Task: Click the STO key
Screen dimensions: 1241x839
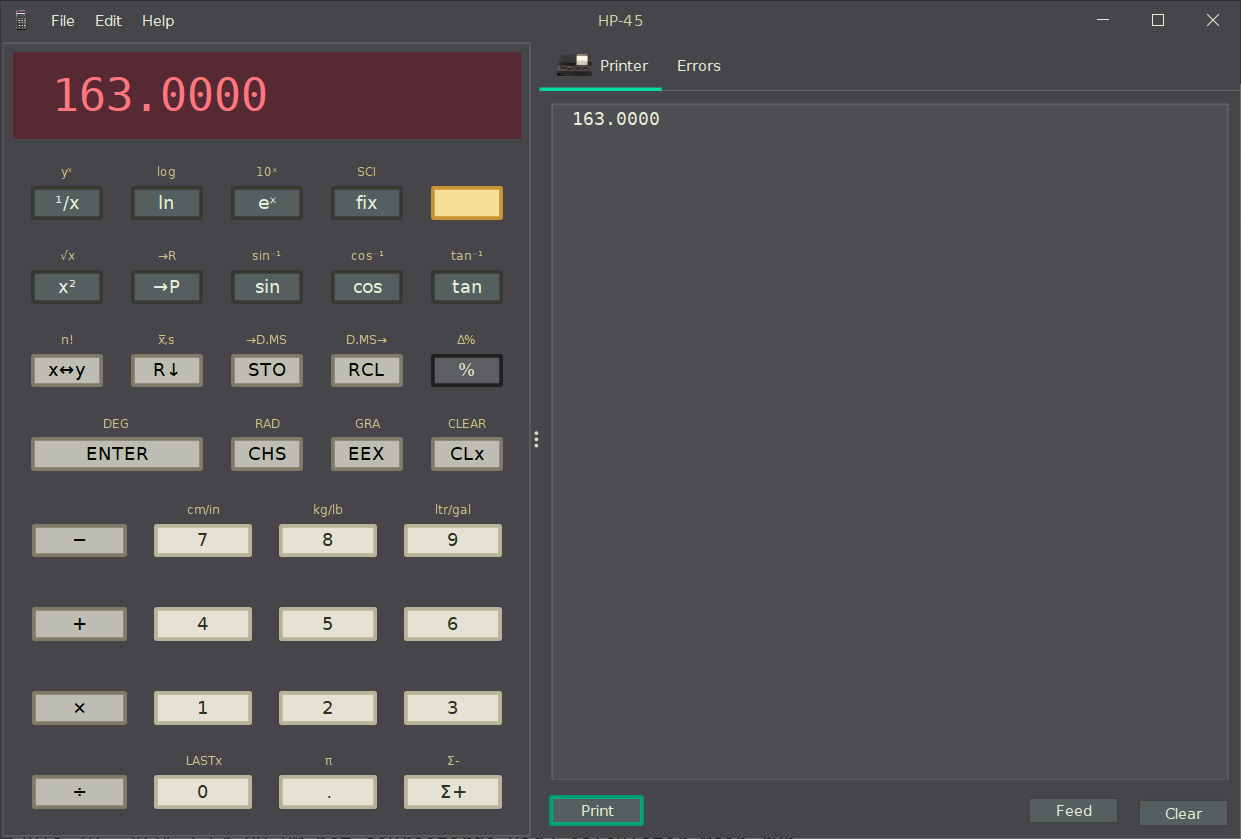Action: (x=267, y=370)
